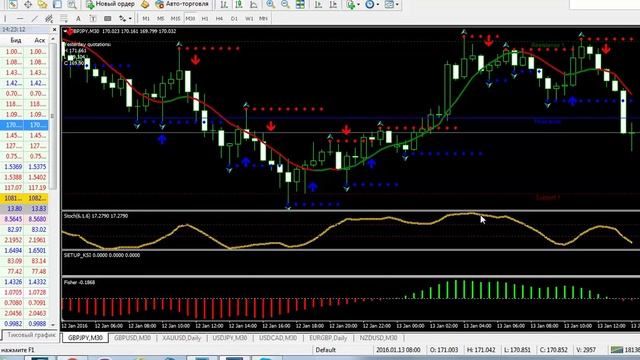This screenshot has height=360, width=640.
Task: Click Market Watch scrollbar up arrow
Action: click(53, 39)
